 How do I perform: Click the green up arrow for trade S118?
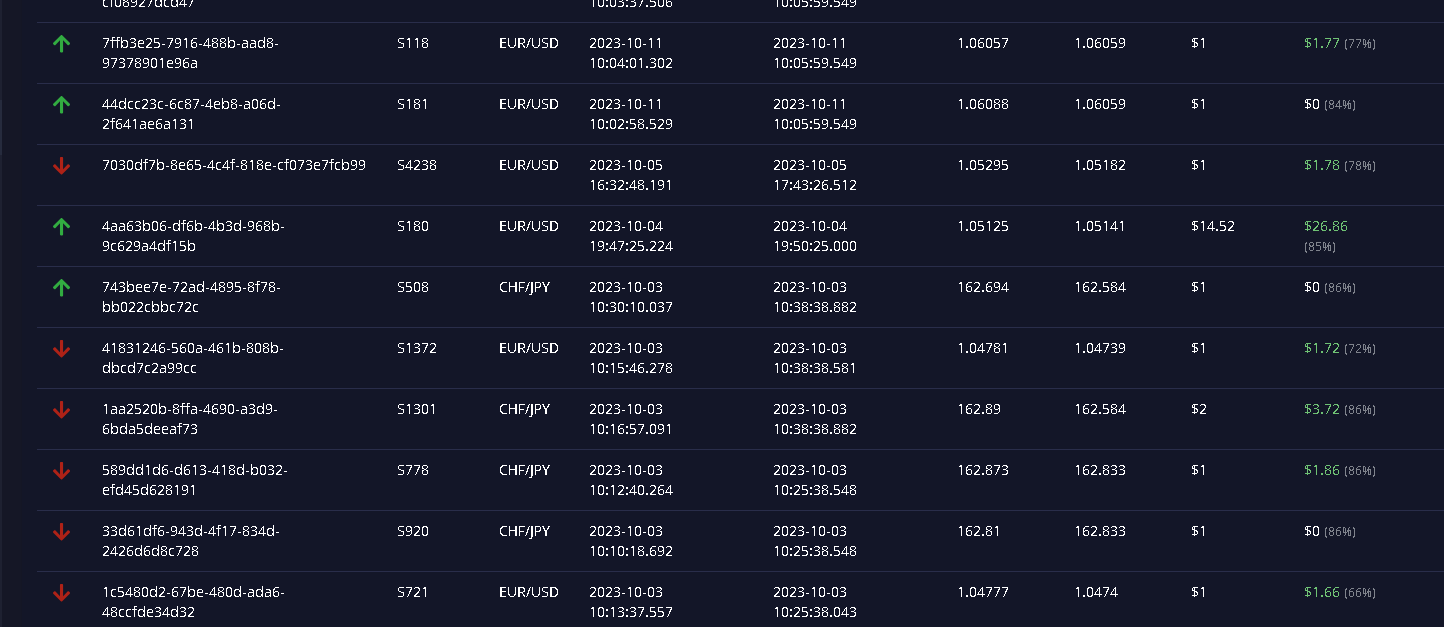(61, 44)
